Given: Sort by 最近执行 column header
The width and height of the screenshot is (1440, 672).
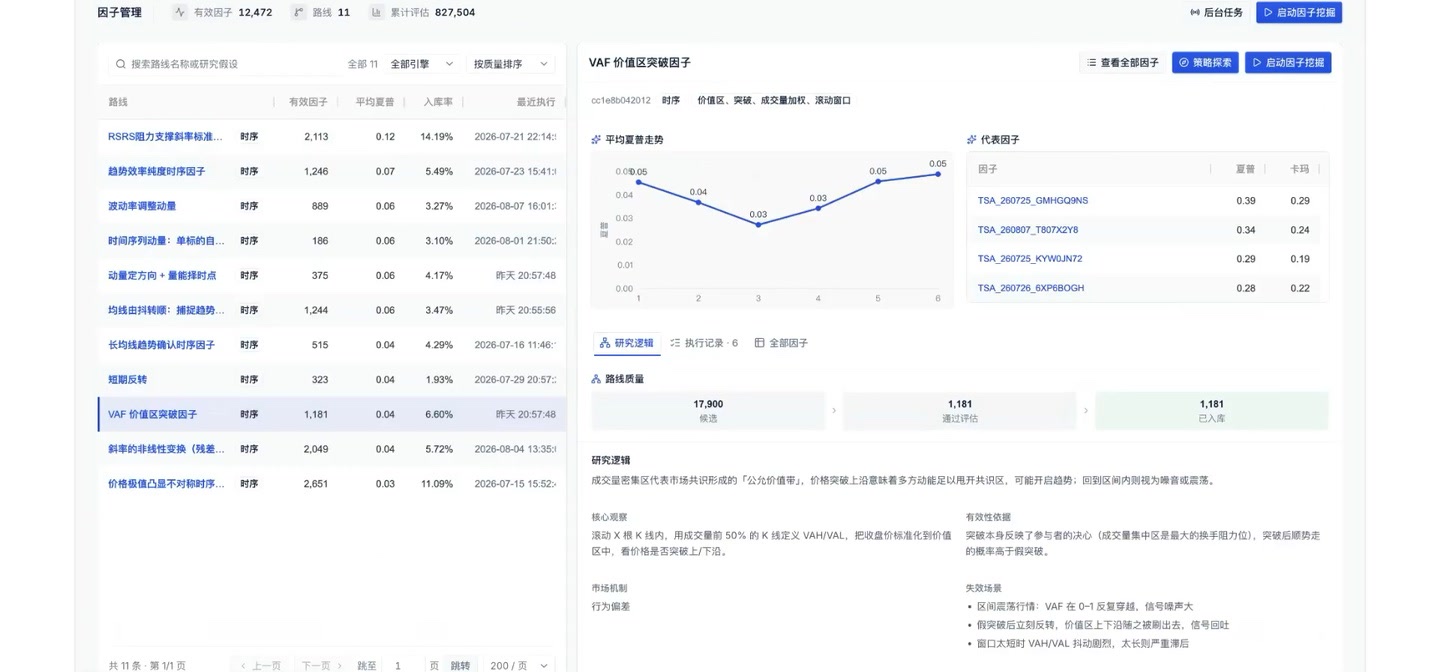Looking at the screenshot, I should point(536,102).
